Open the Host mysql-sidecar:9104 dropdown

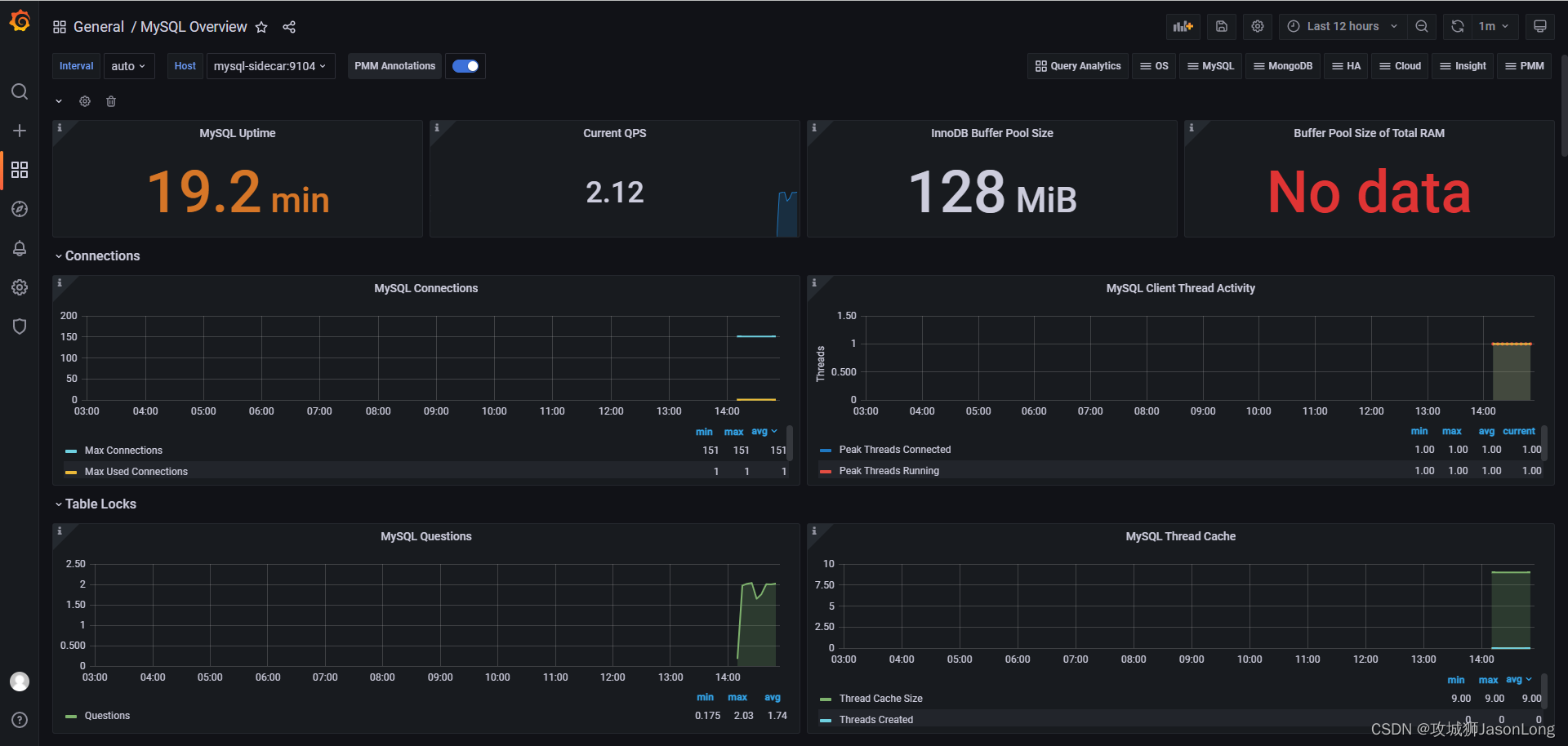click(270, 66)
